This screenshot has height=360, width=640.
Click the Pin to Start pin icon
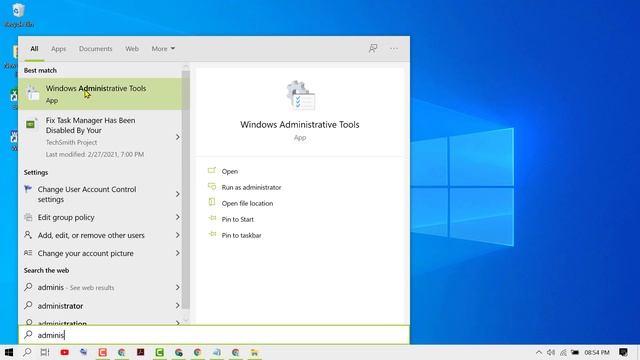tap(212, 218)
